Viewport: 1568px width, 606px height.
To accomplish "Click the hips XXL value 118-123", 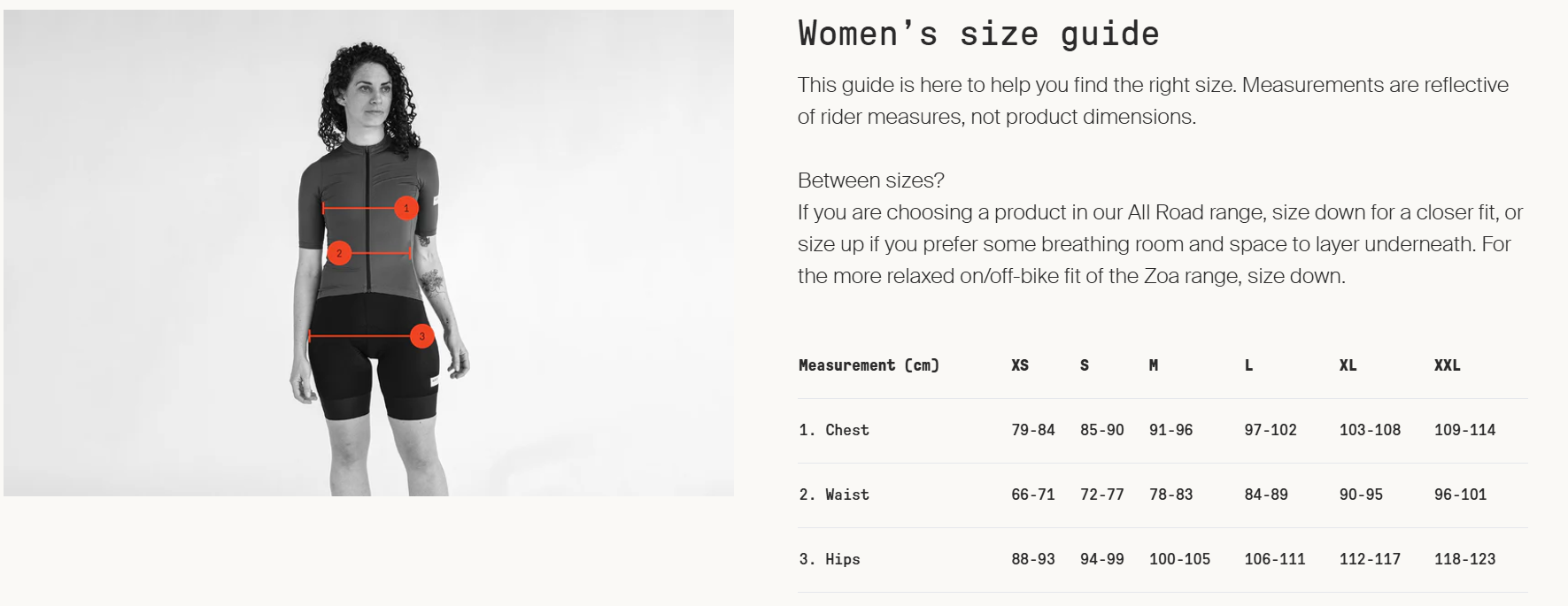I will click(x=1464, y=559).
